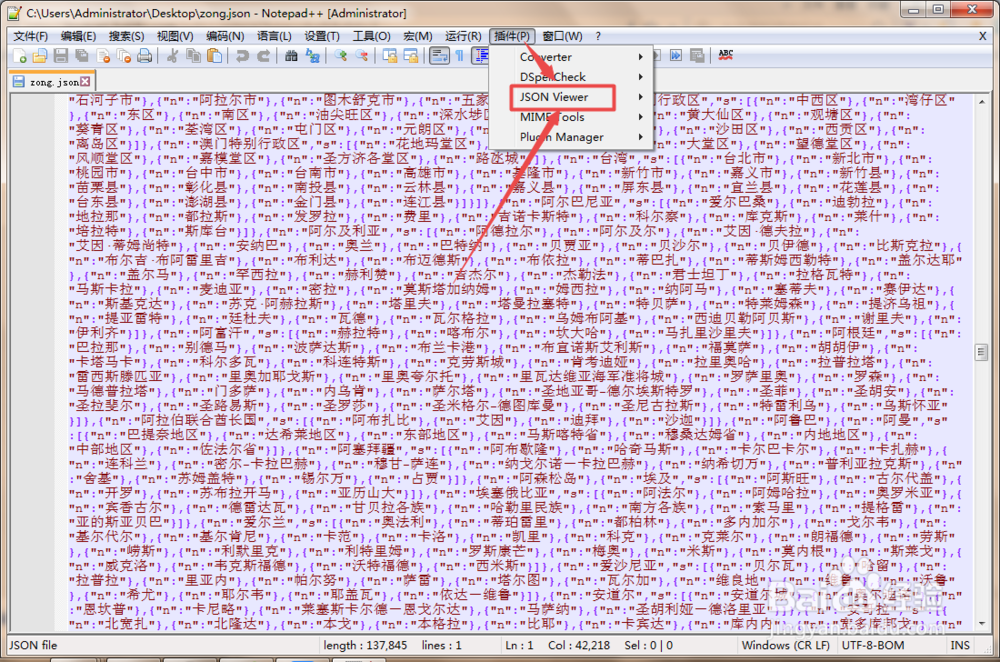This screenshot has width=1000, height=662.
Task: Click the Synchronize vertical scrolling icon
Action: (x=389, y=56)
